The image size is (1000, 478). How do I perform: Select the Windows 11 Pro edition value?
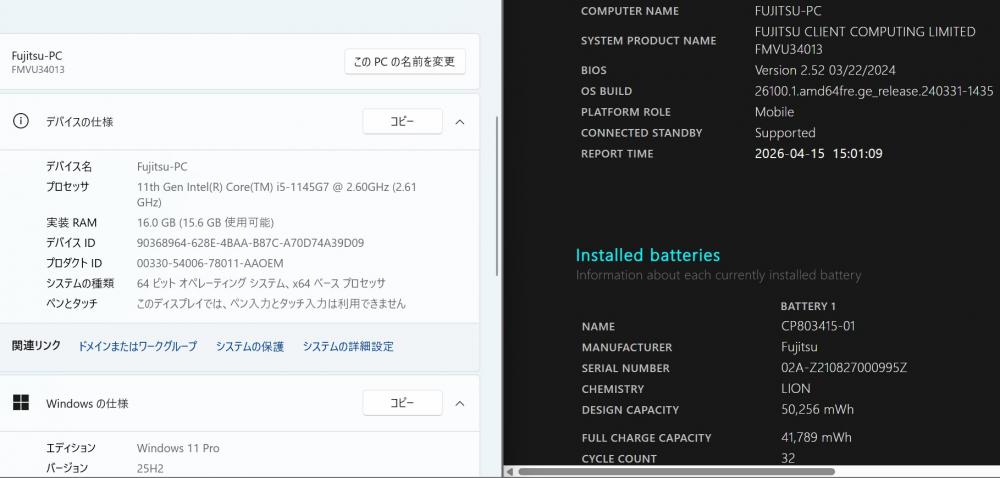click(178, 448)
